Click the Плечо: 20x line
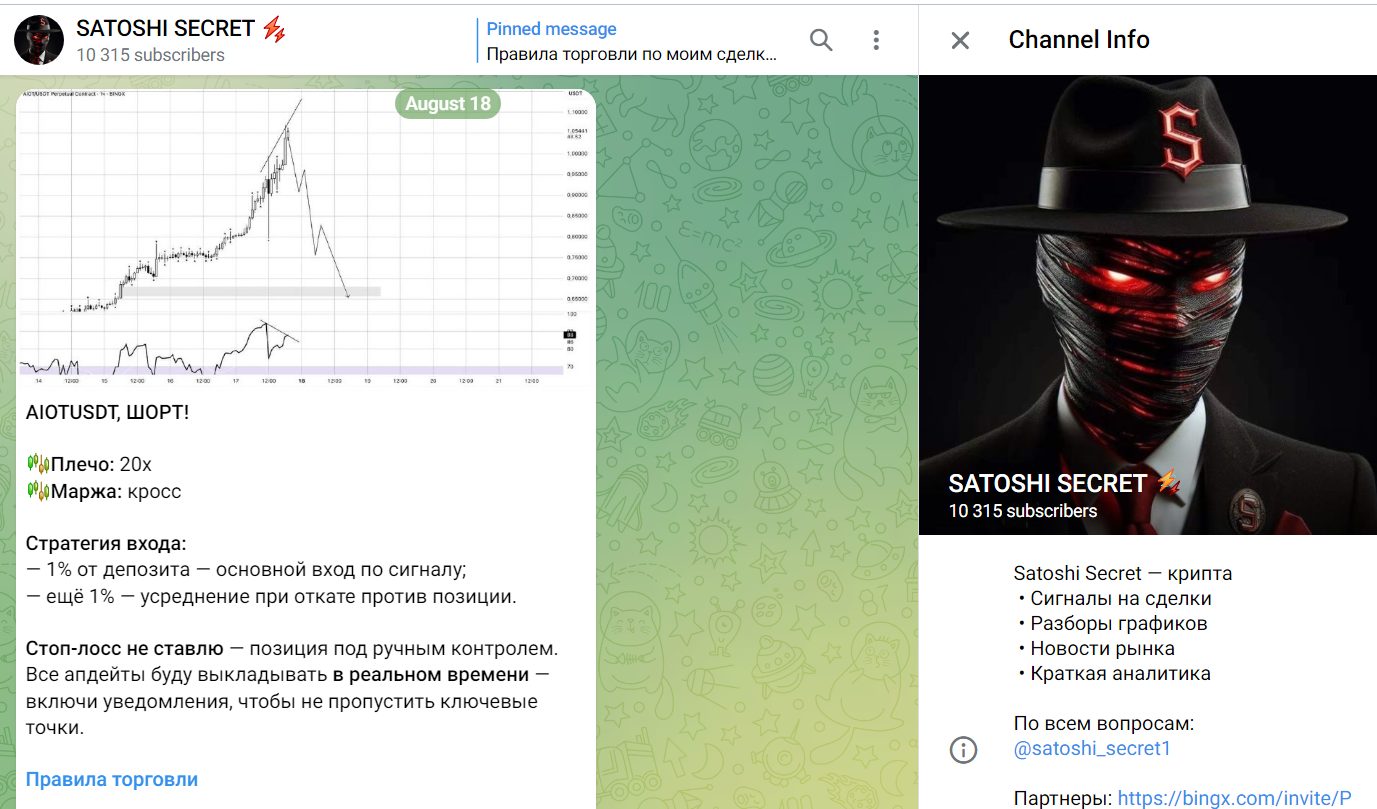 [89, 464]
